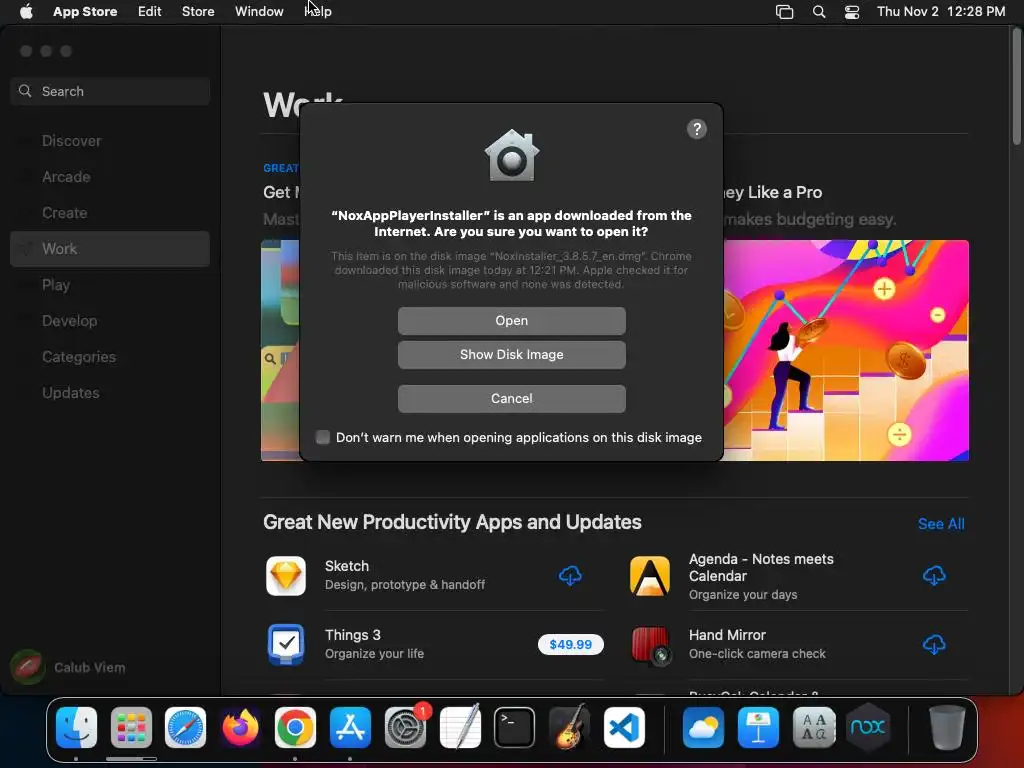Open Terminal from the Dock
1024x768 pixels.
click(x=515, y=728)
